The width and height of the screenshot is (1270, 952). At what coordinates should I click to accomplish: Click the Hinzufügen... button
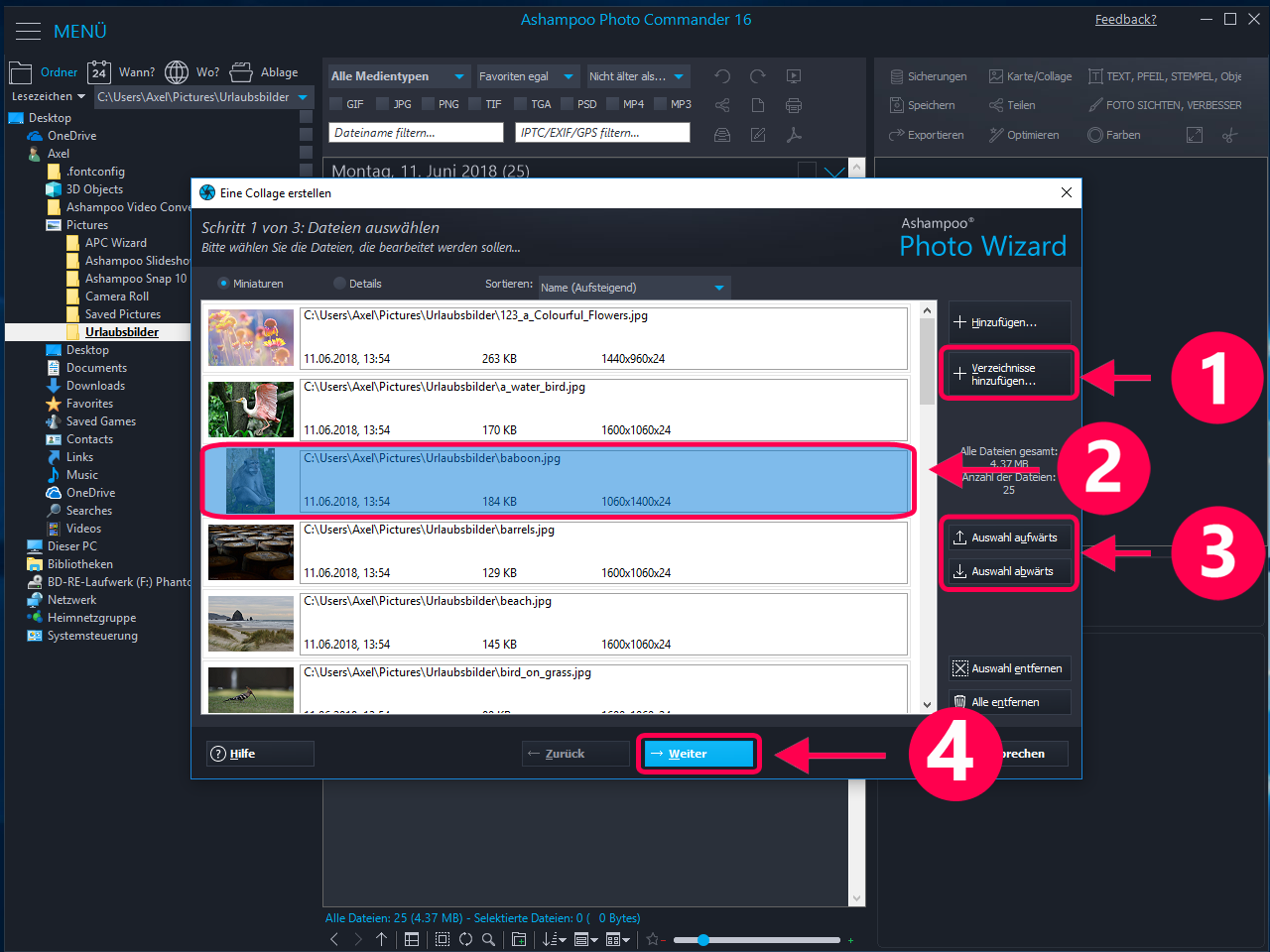[1009, 322]
